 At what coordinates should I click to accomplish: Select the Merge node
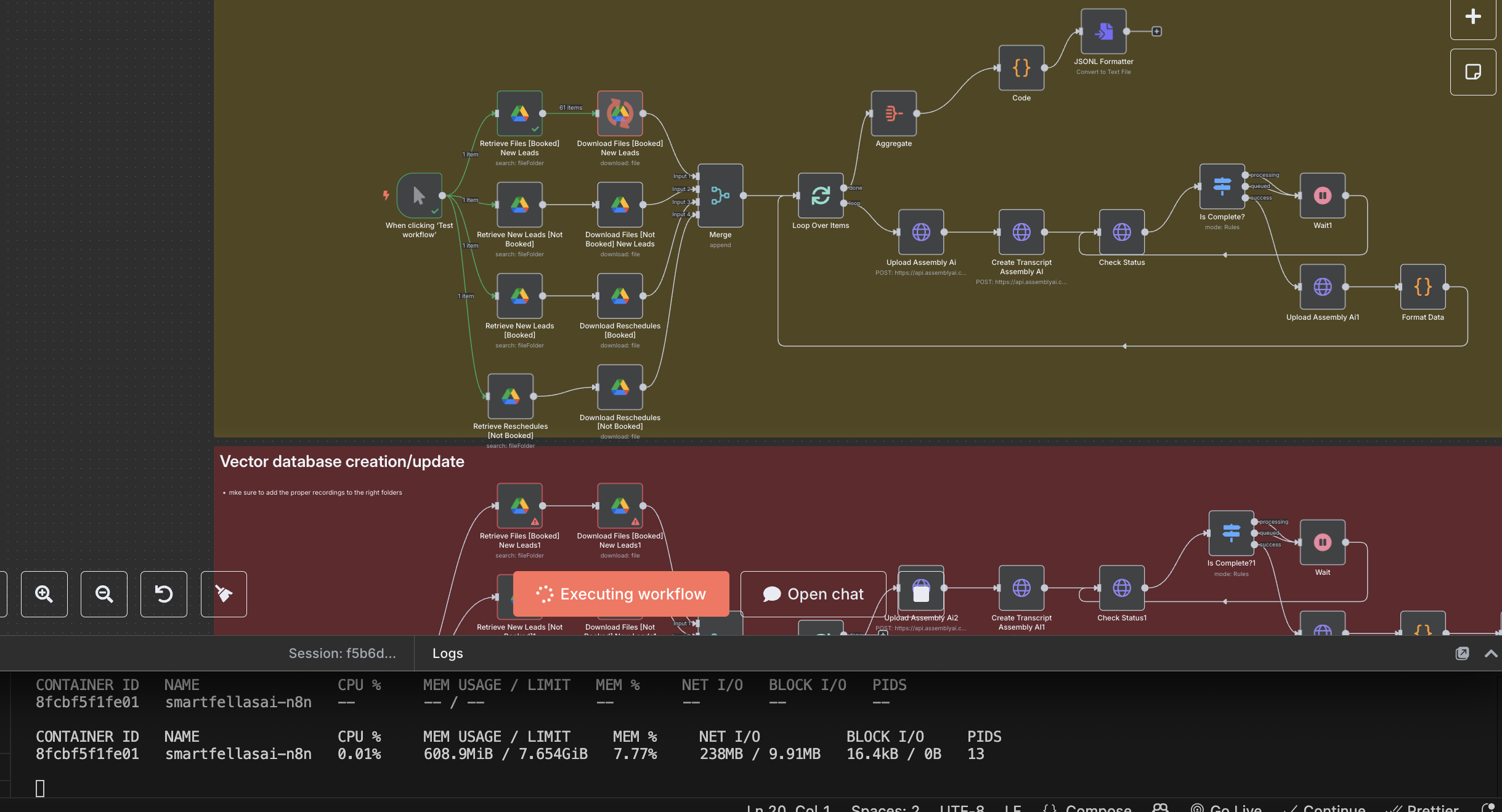720,196
